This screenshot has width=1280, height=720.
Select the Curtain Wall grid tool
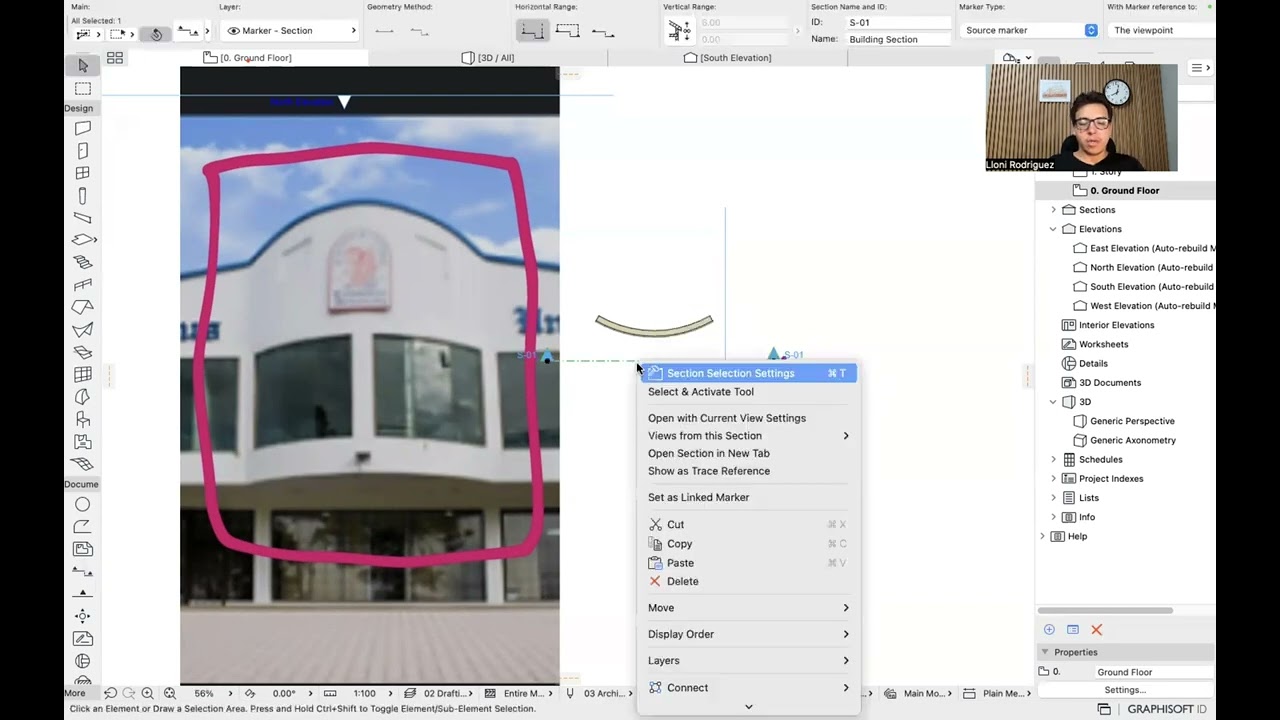[83, 375]
